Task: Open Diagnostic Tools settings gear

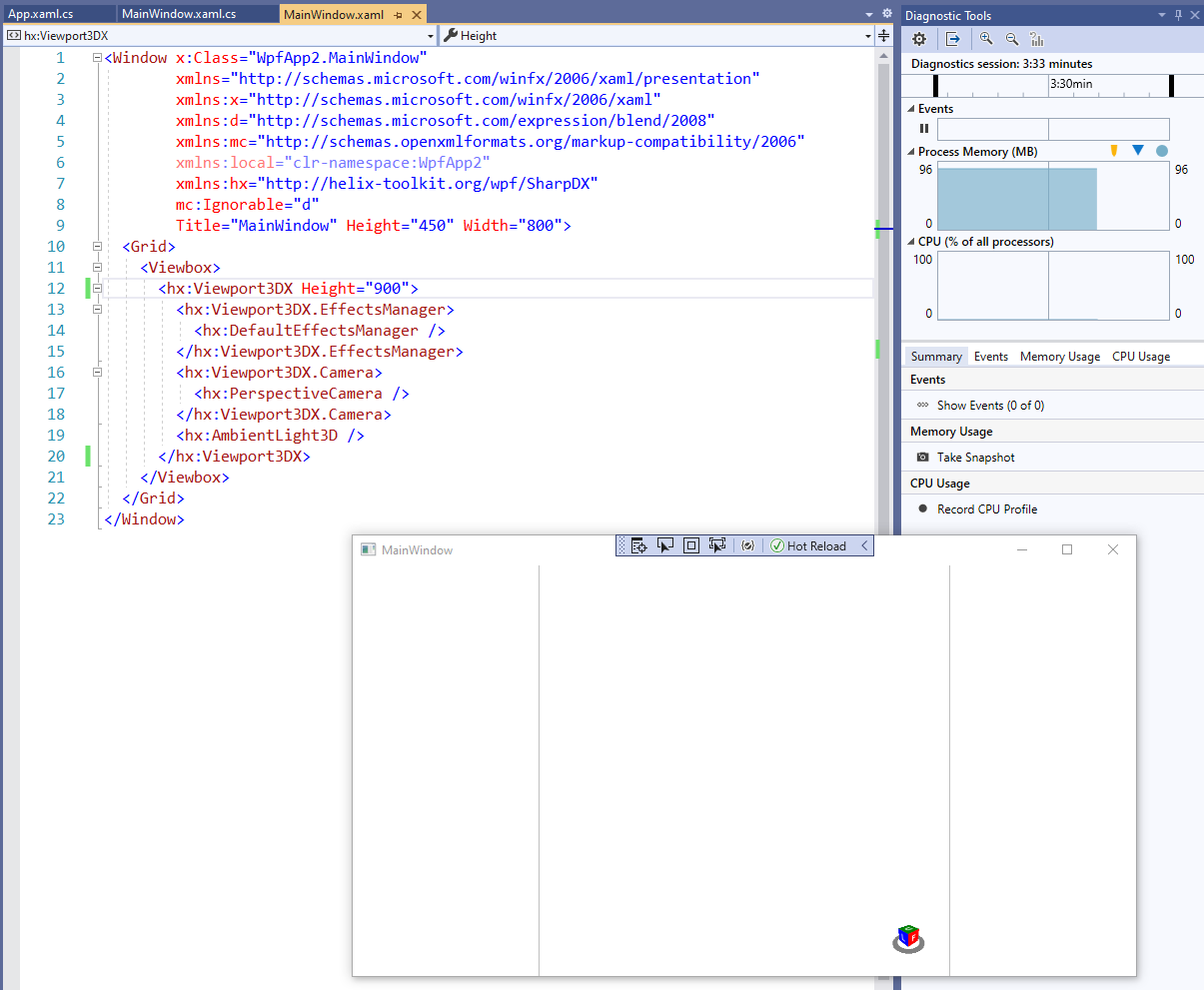Action: pyautogui.click(x=918, y=39)
